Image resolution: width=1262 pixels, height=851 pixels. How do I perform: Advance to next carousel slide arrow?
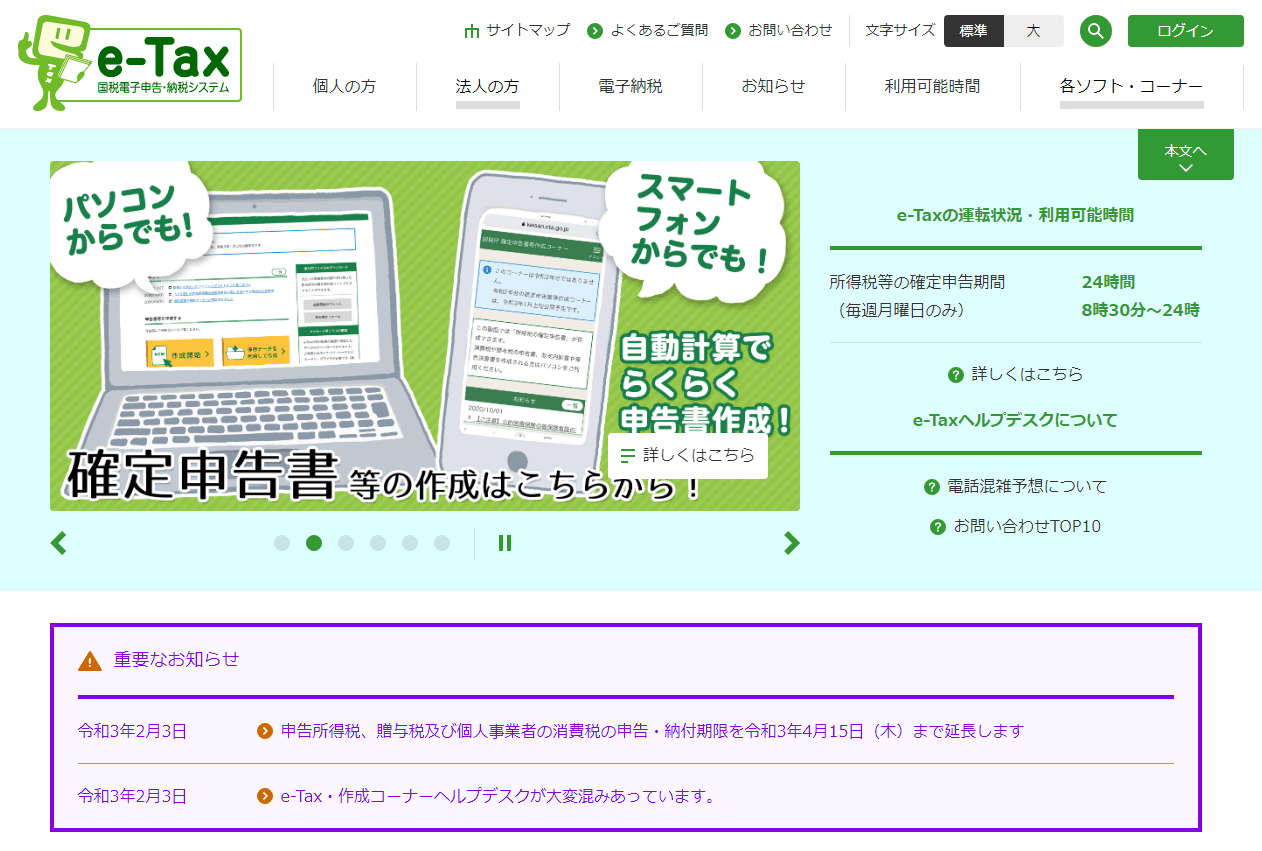pyautogui.click(x=791, y=543)
